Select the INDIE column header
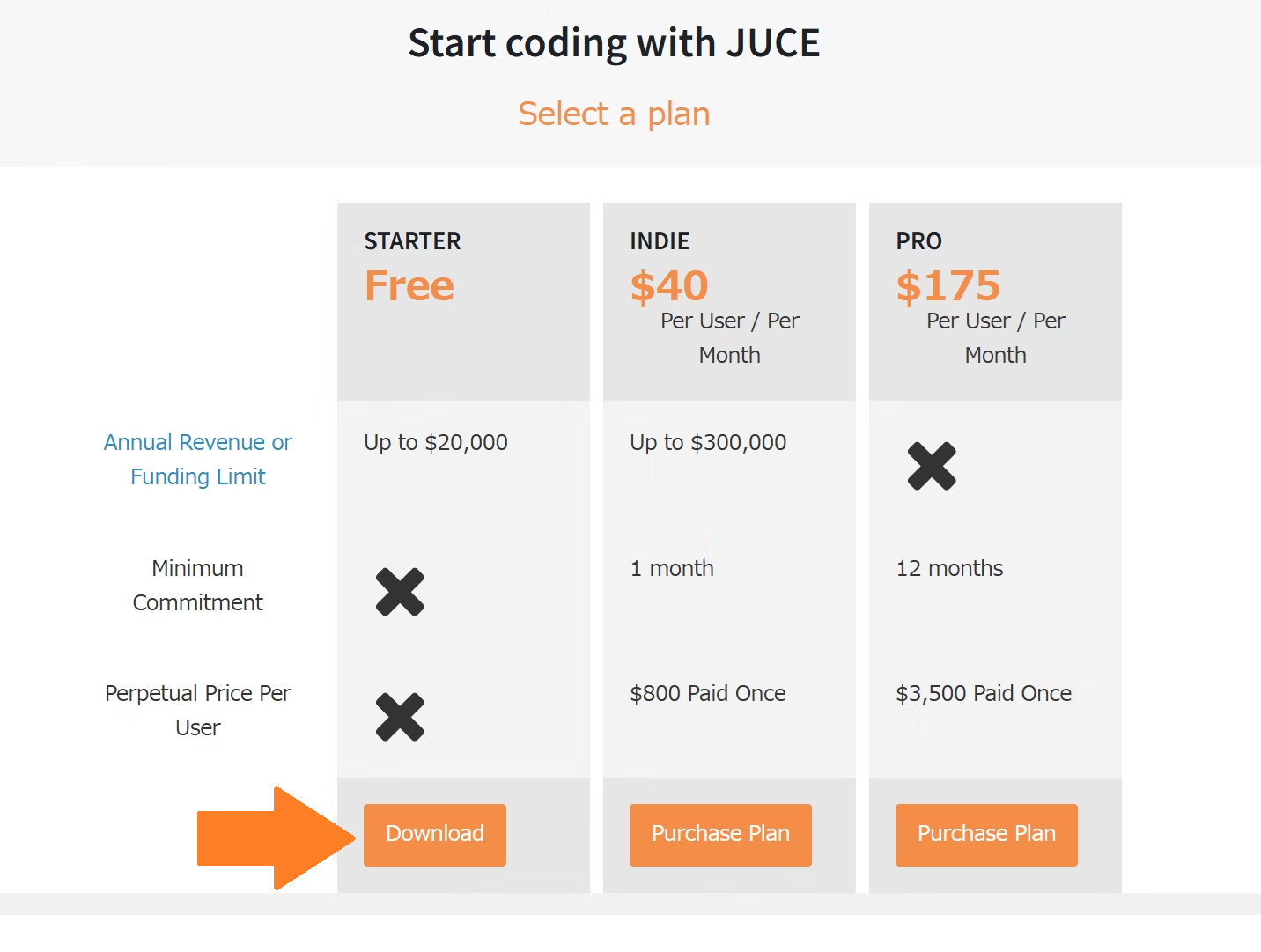This screenshot has height=952, width=1261. [x=660, y=240]
